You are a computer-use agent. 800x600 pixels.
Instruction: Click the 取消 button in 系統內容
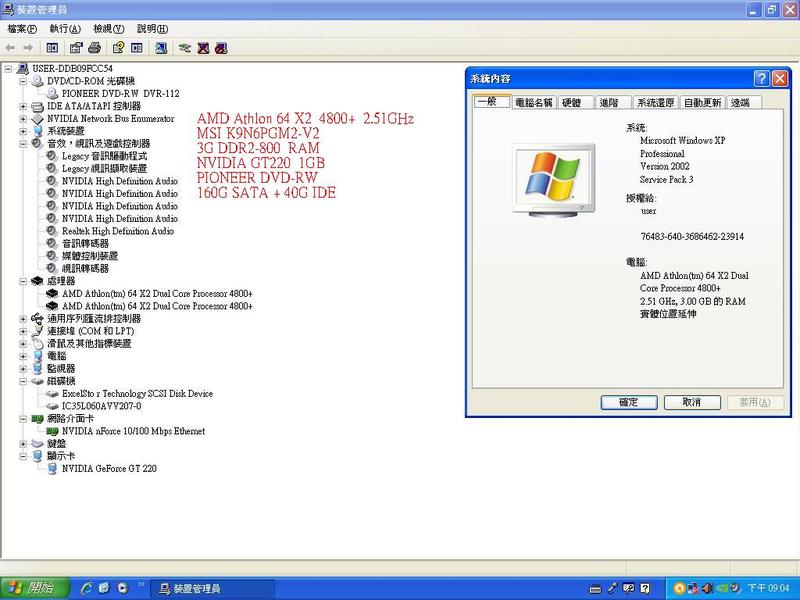coord(692,402)
